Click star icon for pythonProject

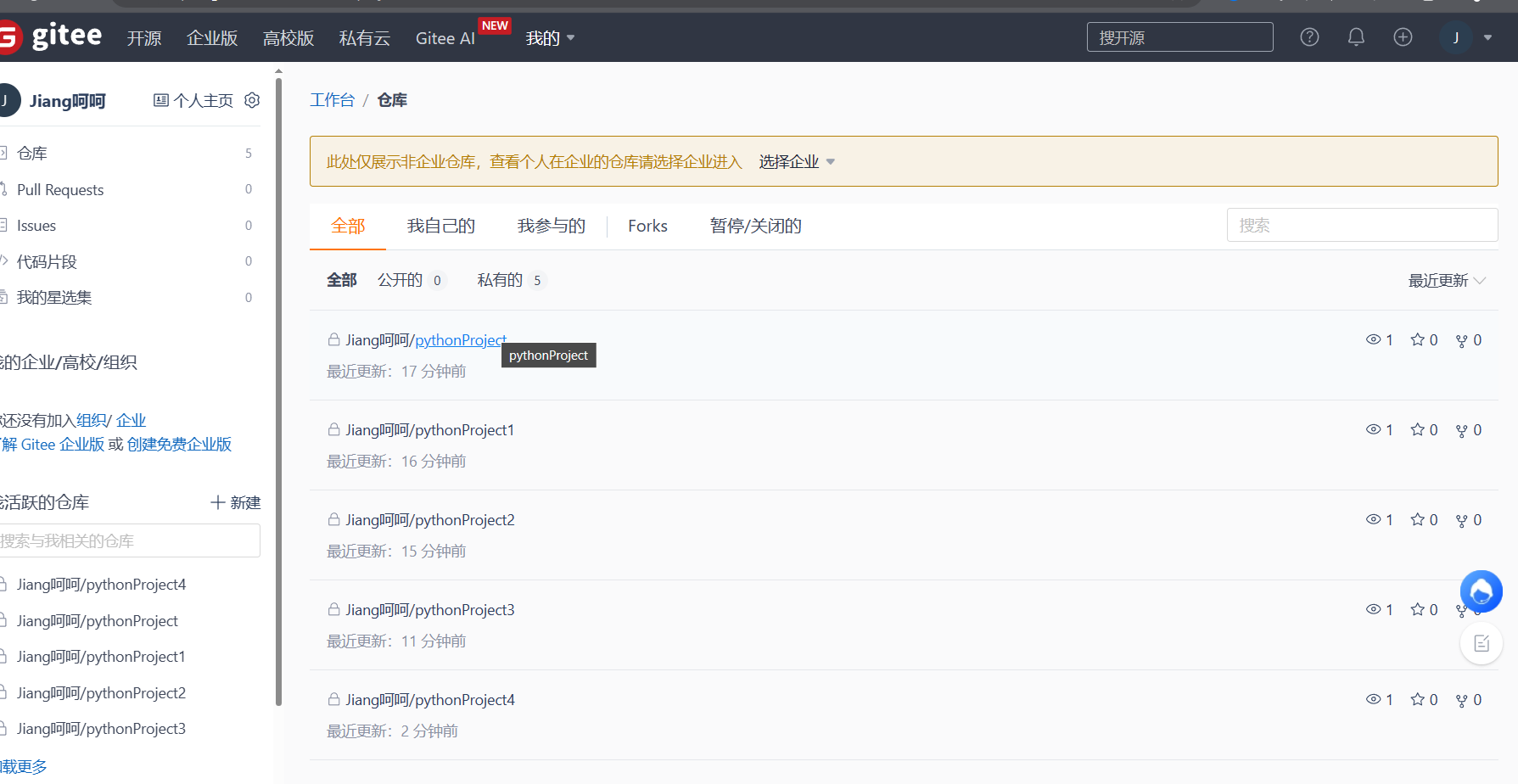[1418, 339]
